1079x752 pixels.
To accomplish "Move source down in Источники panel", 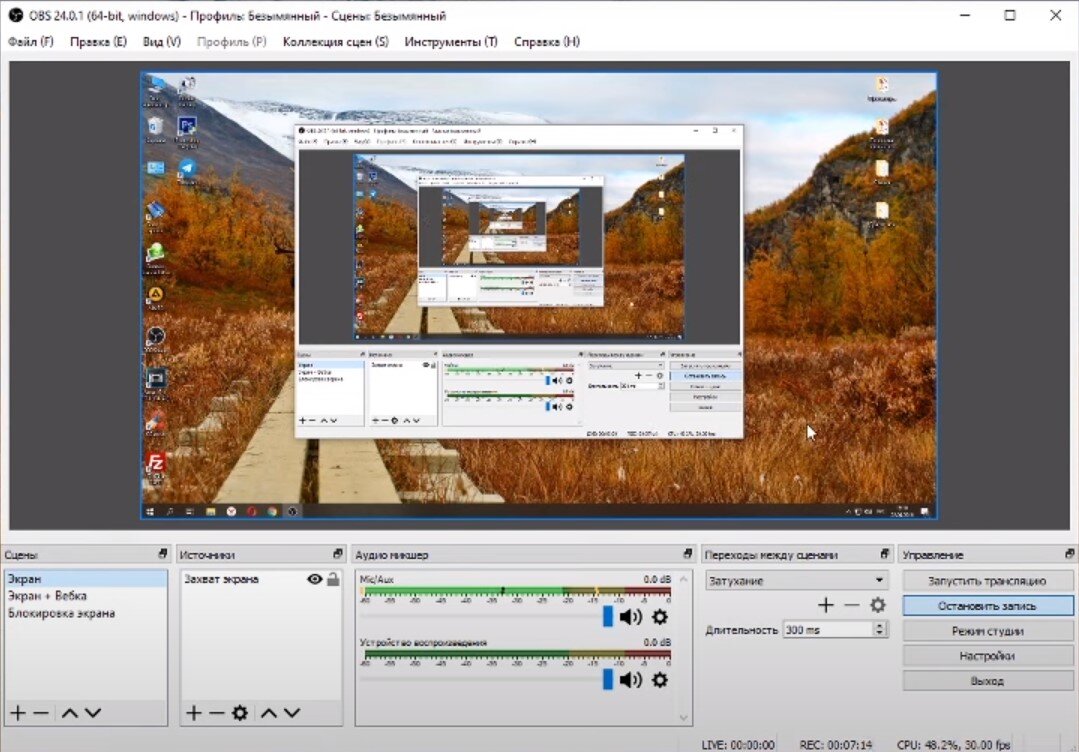I will tap(292, 713).
